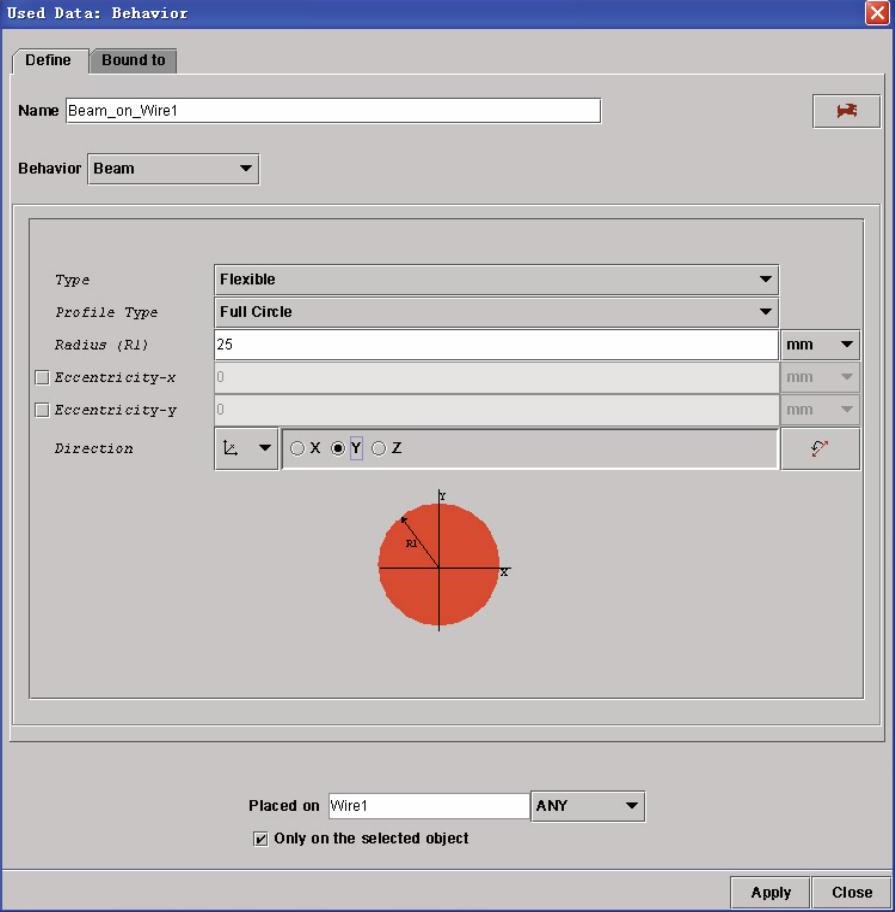
Task: Choose the Y direction radio button
Action: [338, 449]
